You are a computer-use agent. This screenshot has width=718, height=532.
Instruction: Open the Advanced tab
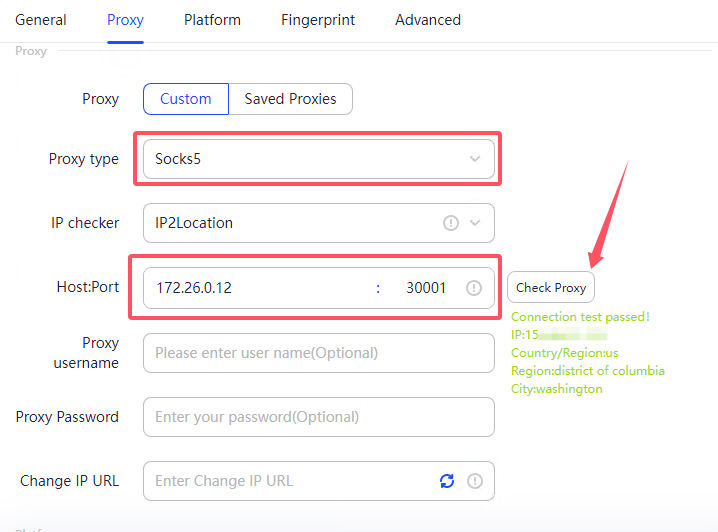(428, 20)
